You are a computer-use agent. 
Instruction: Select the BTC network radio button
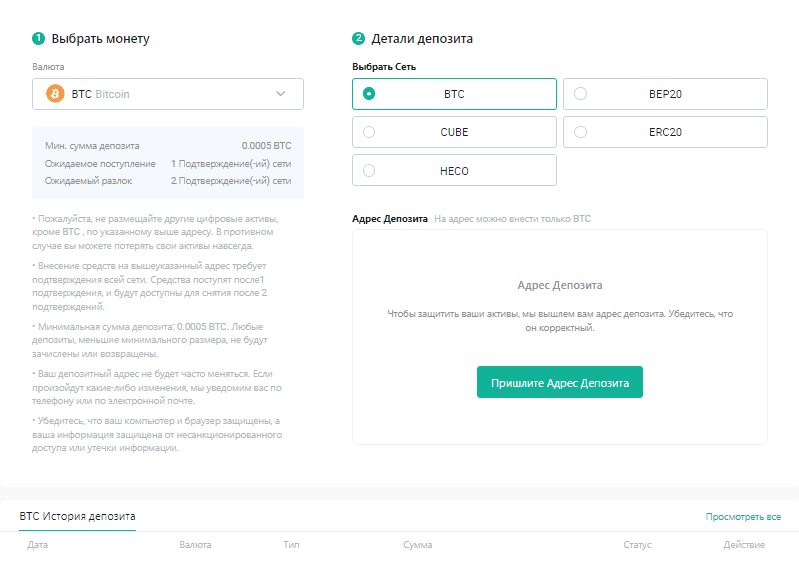pyautogui.click(x=369, y=94)
